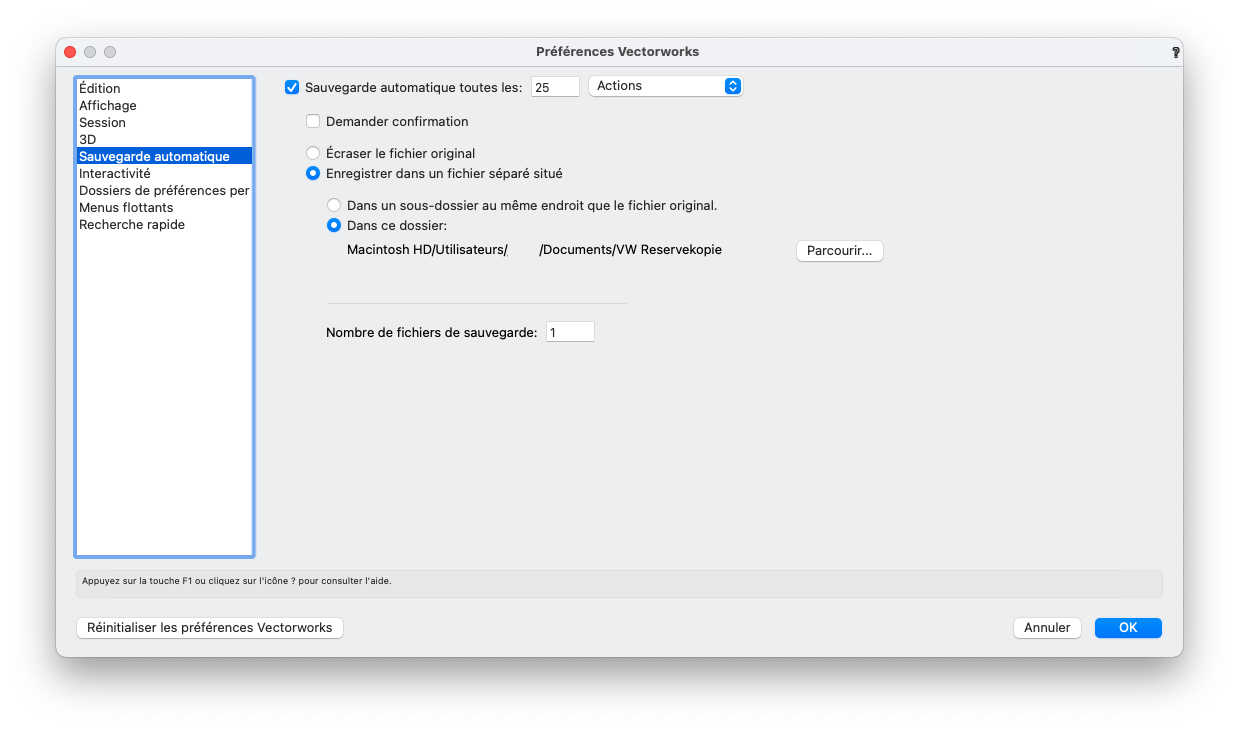Select Édition in the preferences list
This screenshot has width=1239, height=731.
click(x=164, y=89)
